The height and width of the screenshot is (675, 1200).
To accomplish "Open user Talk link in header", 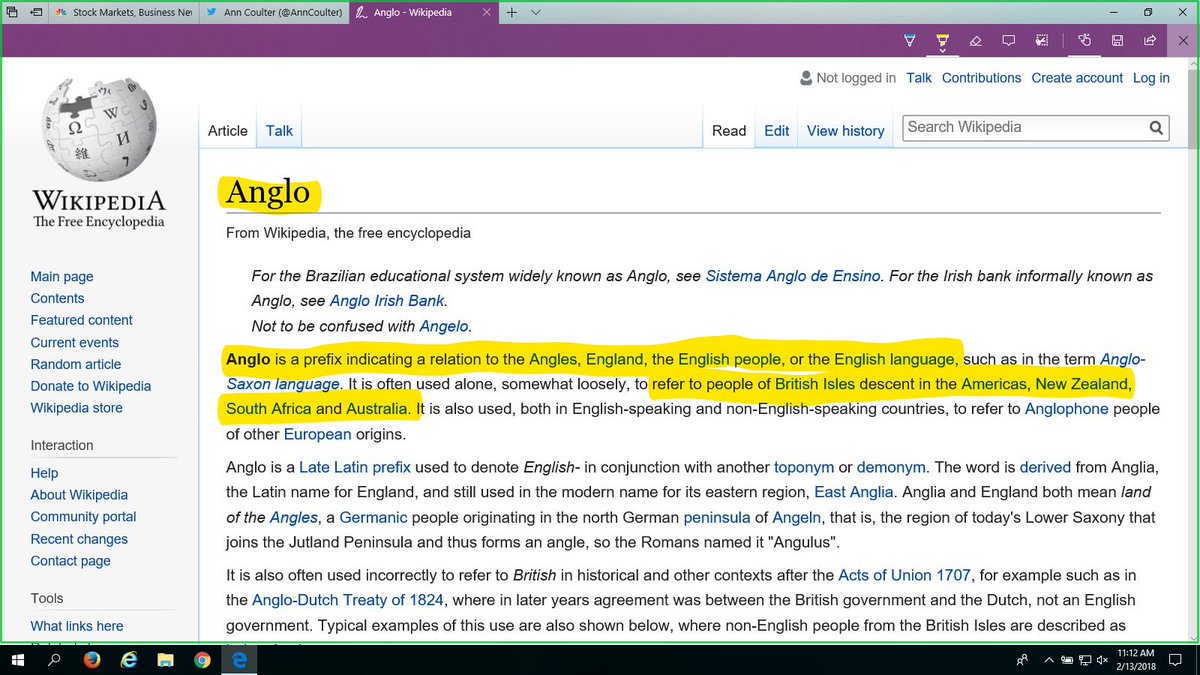I will 919,78.
